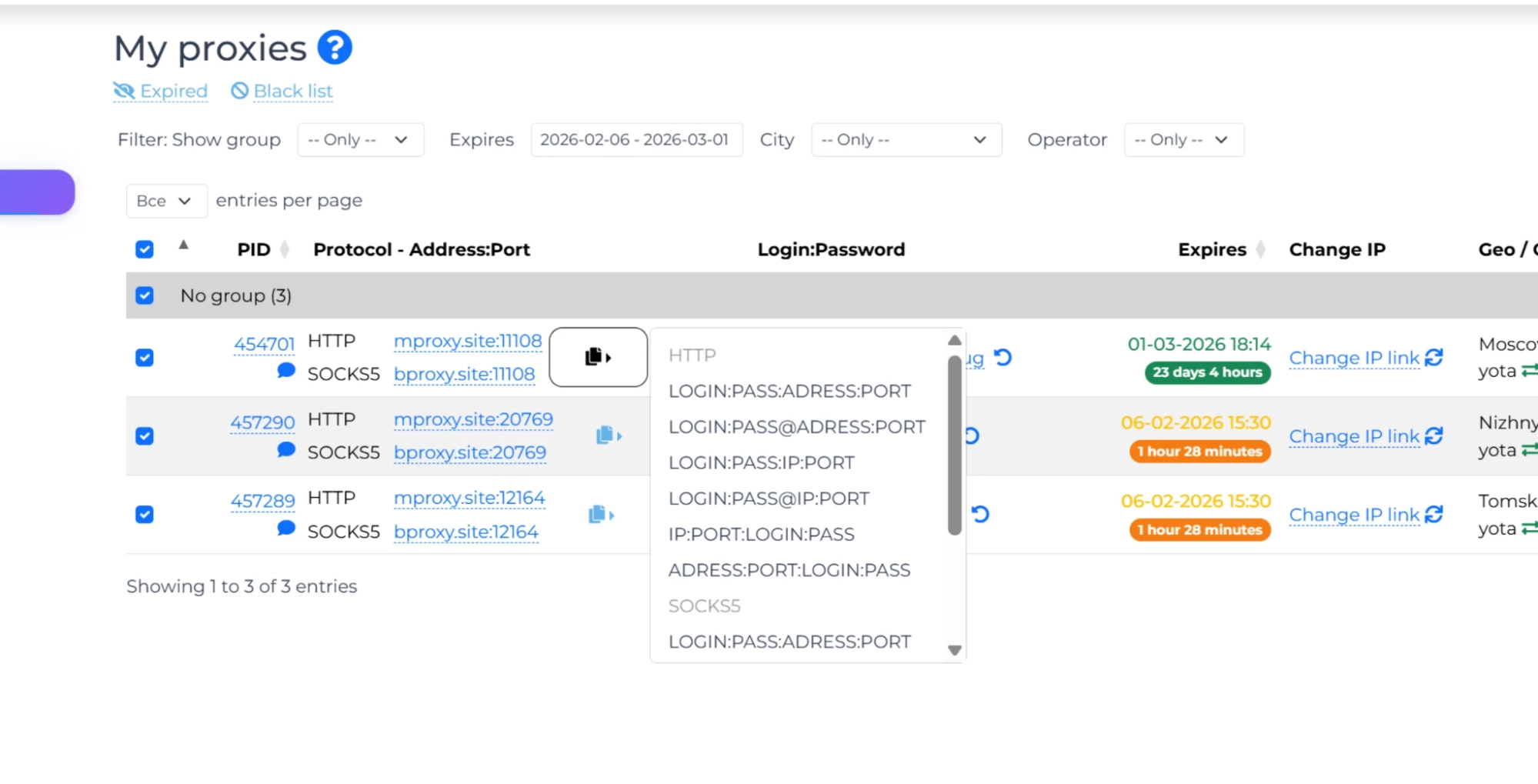Image resolution: width=1538 pixels, height=784 pixels.
Task: Click the sort arrows on the Expires column
Action: coord(1260,249)
